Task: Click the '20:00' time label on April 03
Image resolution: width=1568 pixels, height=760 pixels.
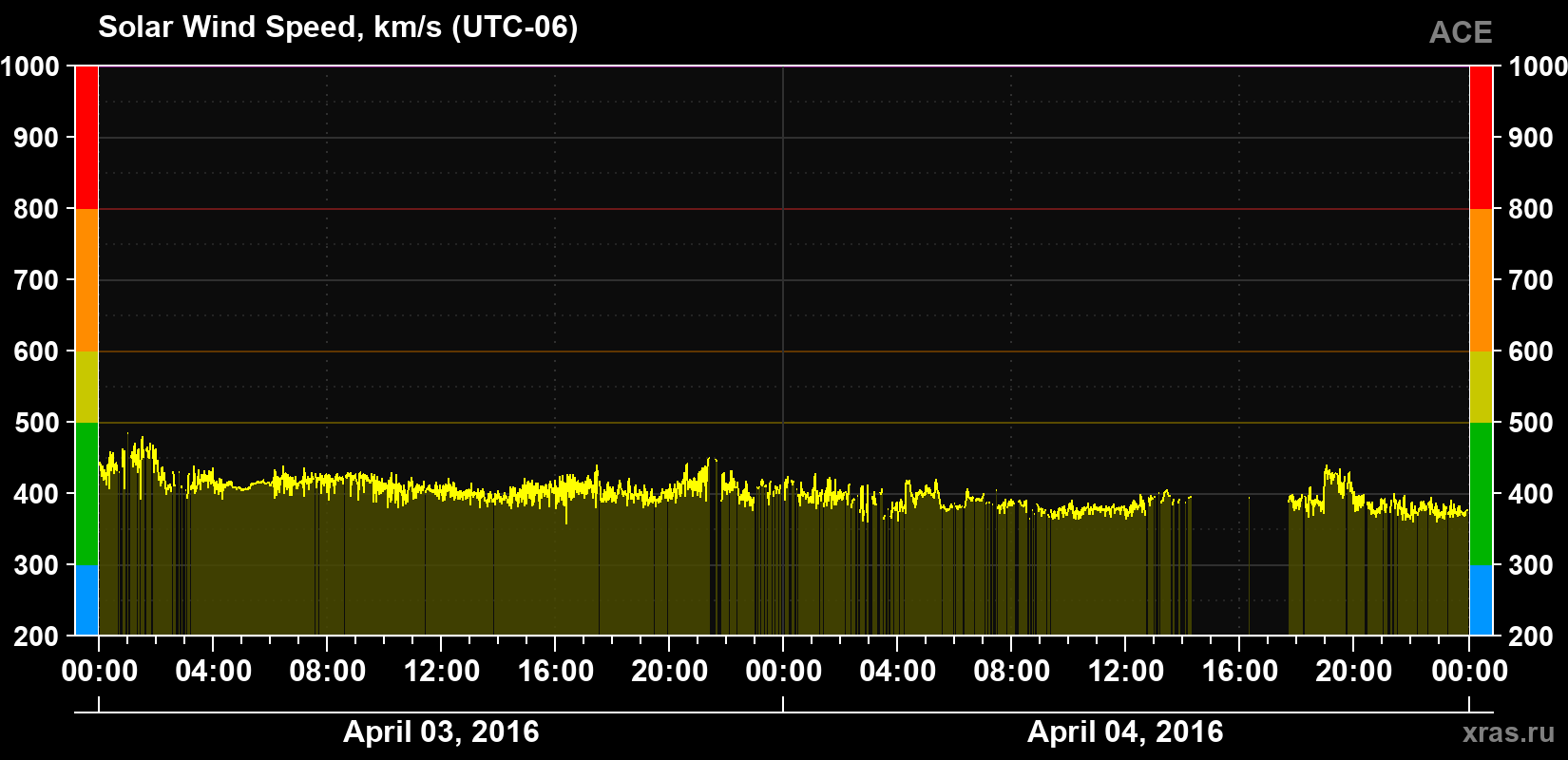Action: coord(669,672)
